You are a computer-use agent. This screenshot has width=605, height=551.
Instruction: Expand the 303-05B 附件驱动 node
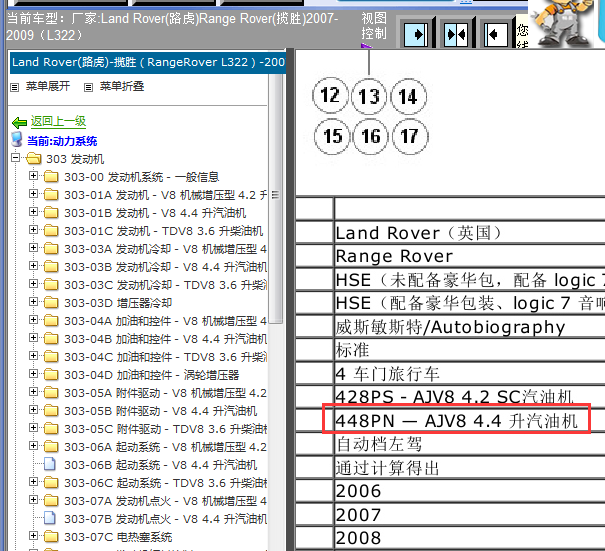point(34,409)
